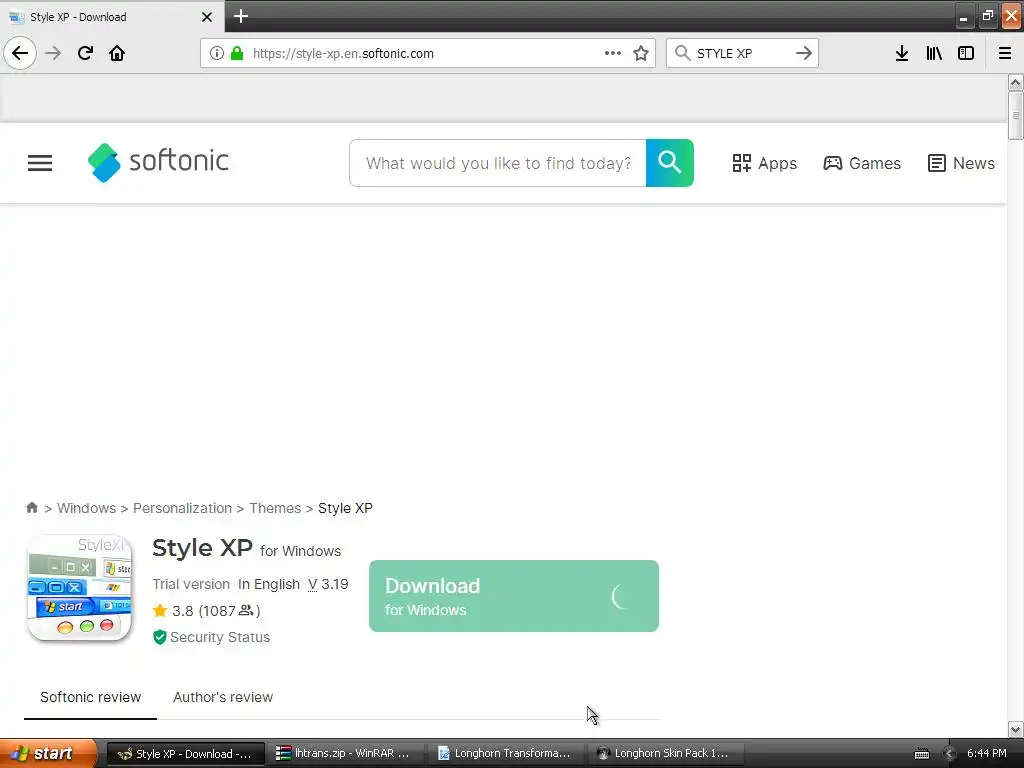
Task: Click the 6:44 PM clock
Action: click(986, 753)
